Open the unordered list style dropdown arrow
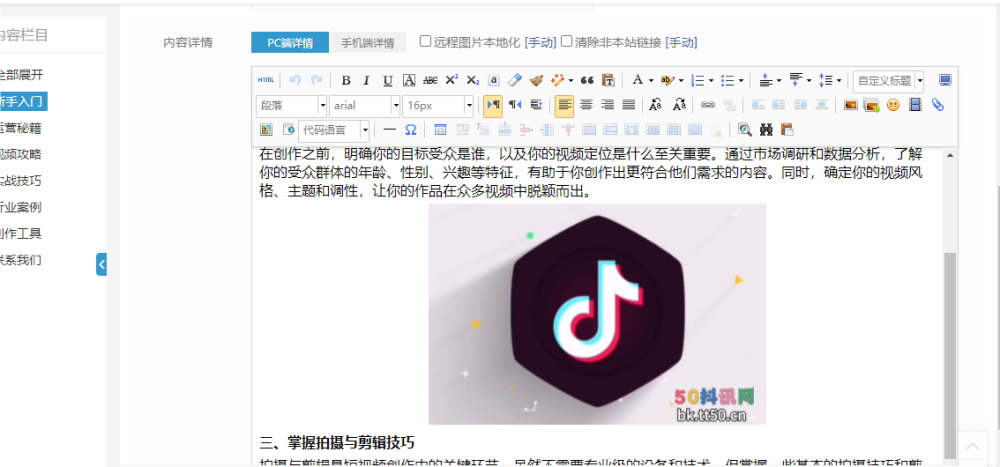 (x=741, y=80)
